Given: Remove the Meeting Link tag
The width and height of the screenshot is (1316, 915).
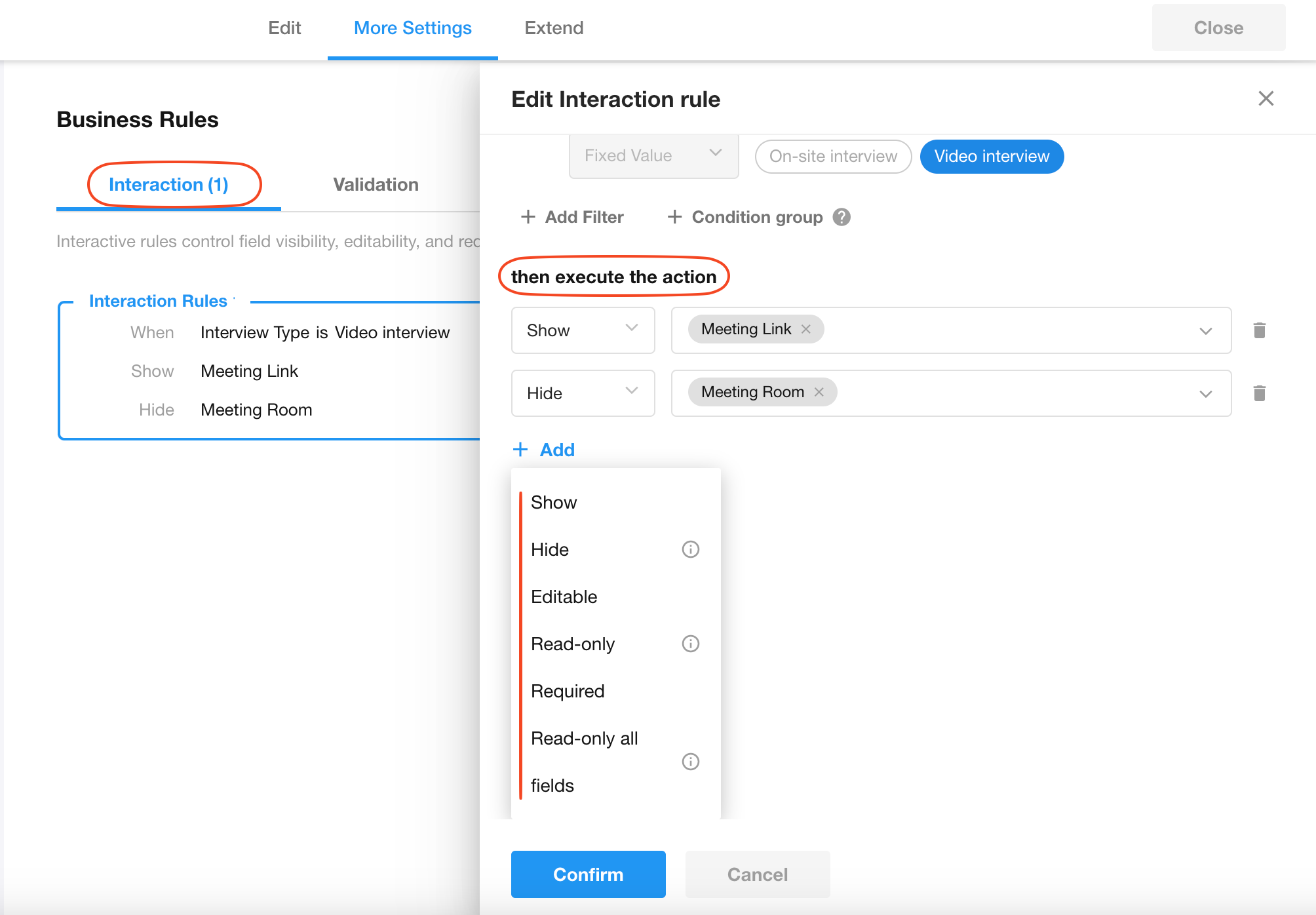Looking at the screenshot, I should tap(806, 329).
